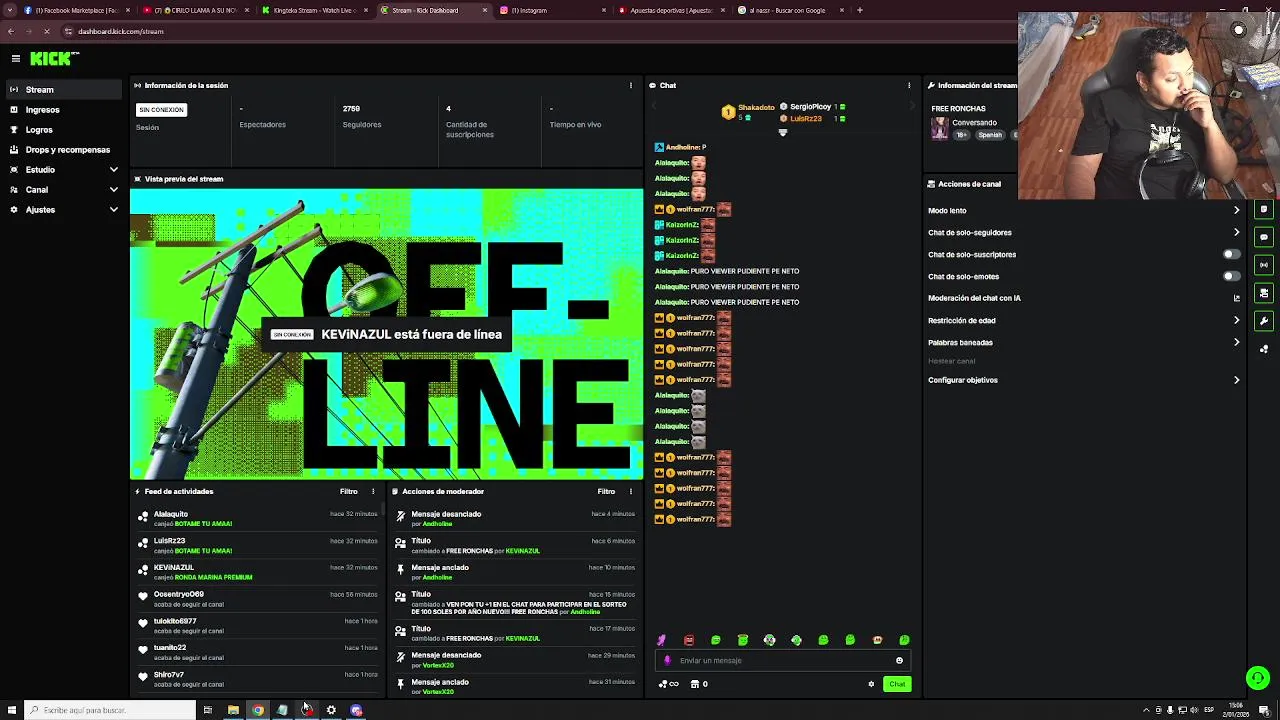Click Alalaquito in activity feed
This screenshot has width=1280, height=720.
(x=171, y=514)
